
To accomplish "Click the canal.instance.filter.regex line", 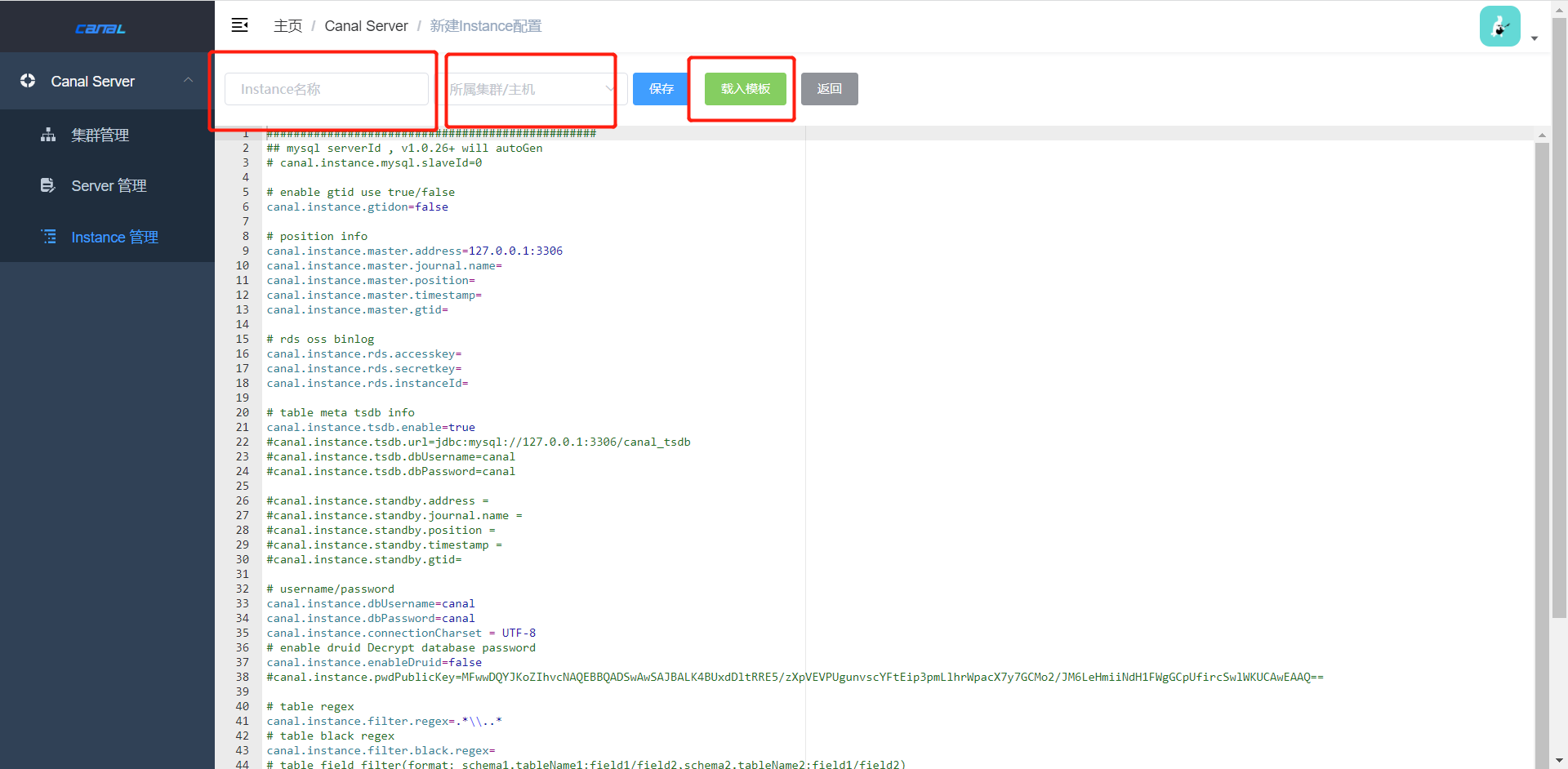I will click(x=384, y=721).
